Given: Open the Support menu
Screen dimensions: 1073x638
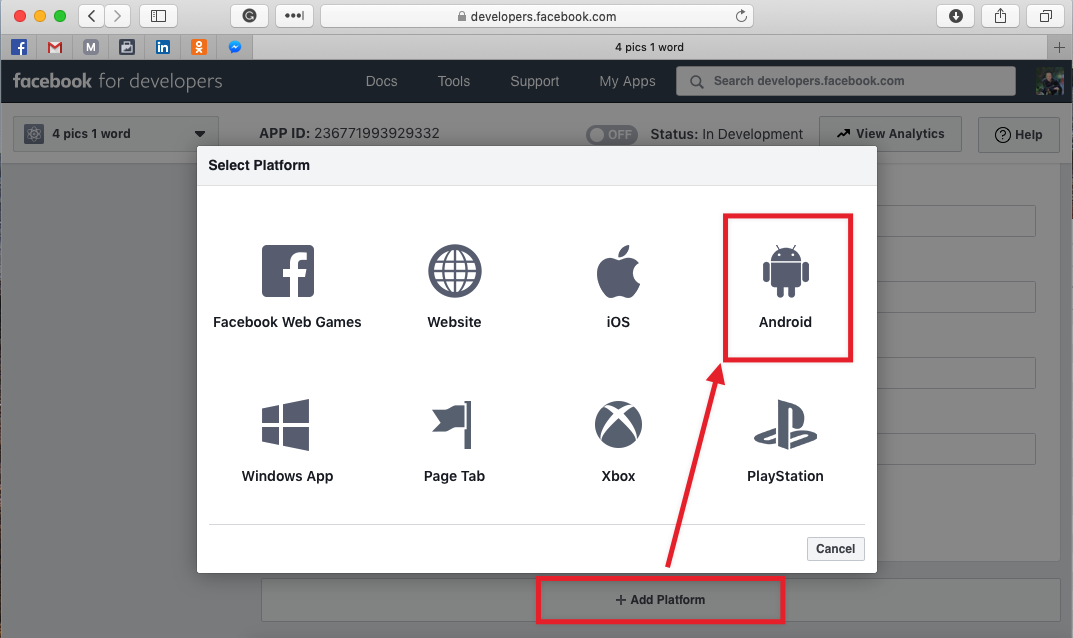Looking at the screenshot, I should tap(534, 81).
